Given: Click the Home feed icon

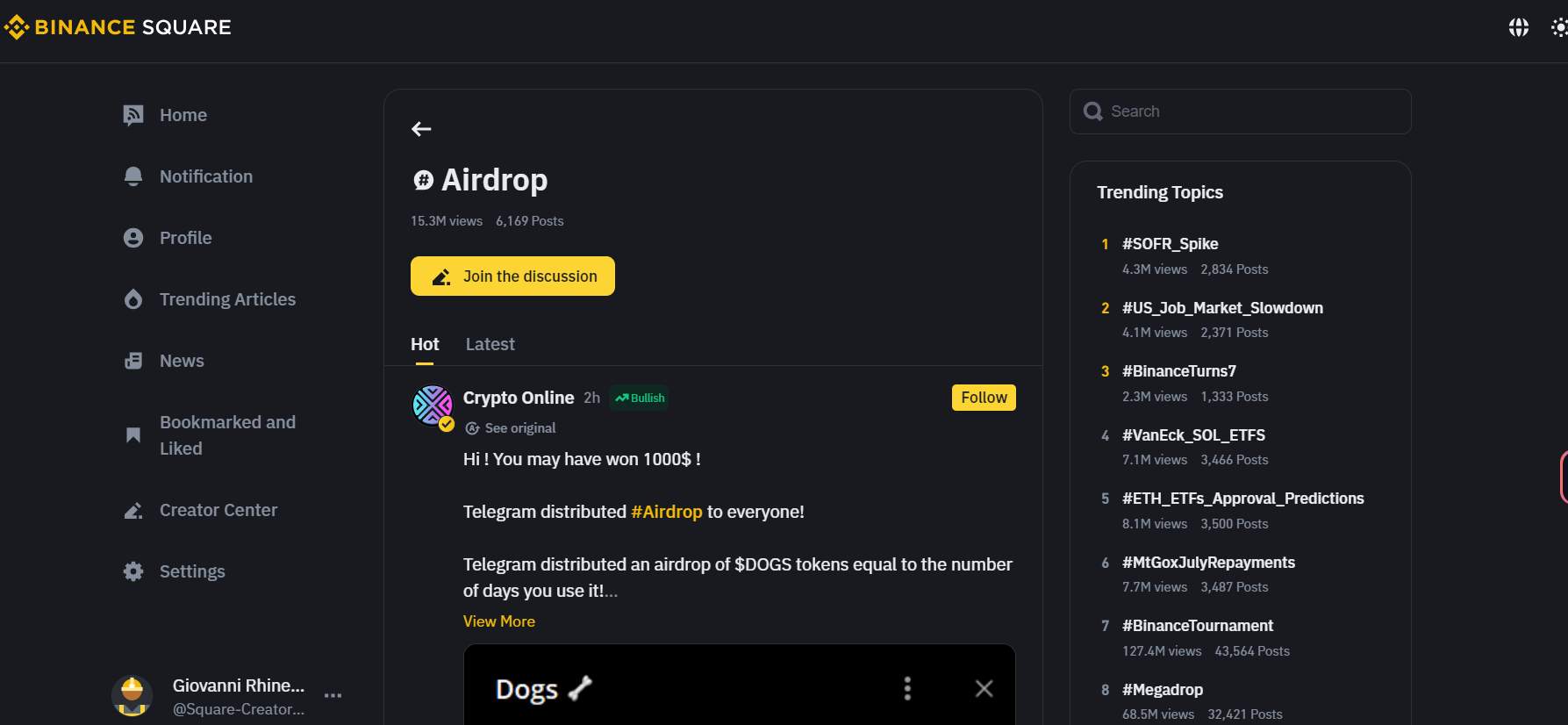Looking at the screenshot, I should (133, 115).
